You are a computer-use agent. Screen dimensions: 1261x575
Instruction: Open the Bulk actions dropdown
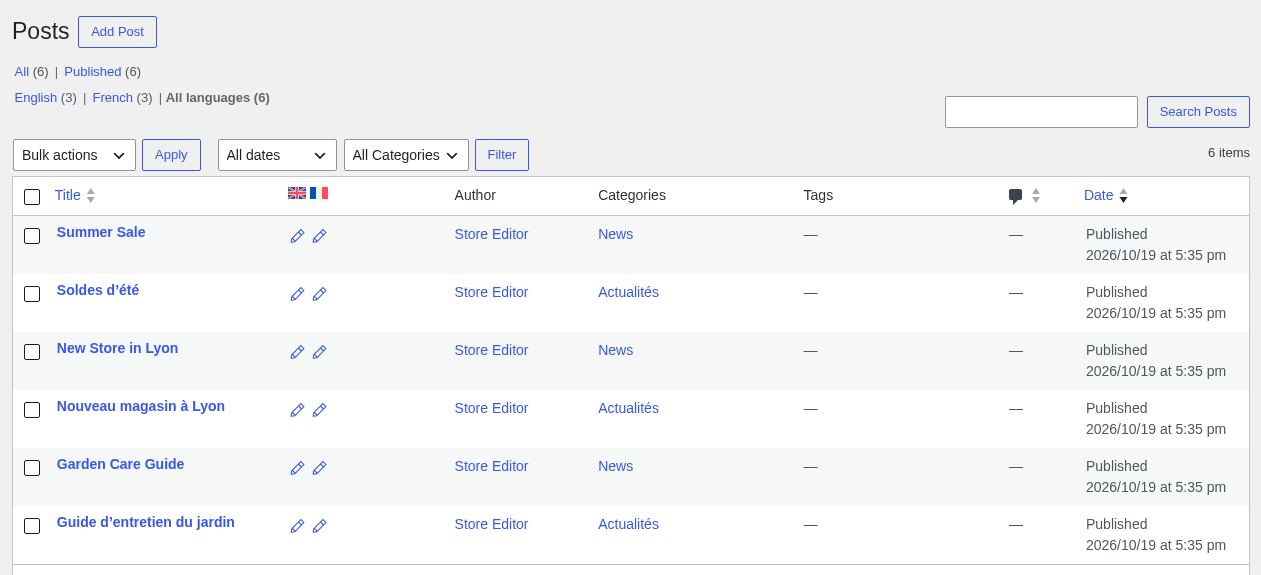74,155
